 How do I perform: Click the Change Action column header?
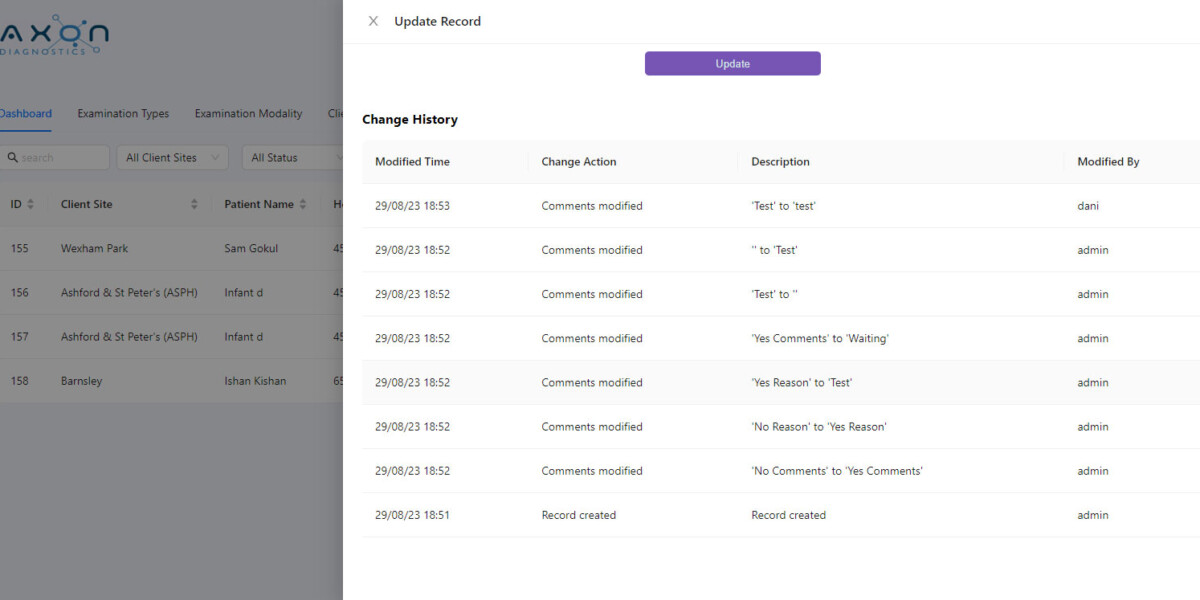pyautogui.click(x=578, y=161)
